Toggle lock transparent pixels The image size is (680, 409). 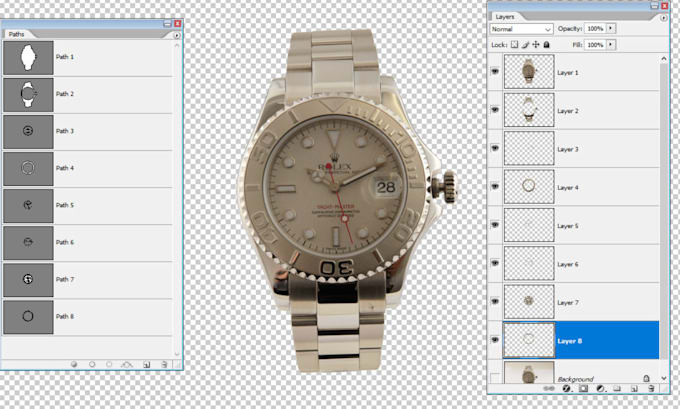(514, 44)
